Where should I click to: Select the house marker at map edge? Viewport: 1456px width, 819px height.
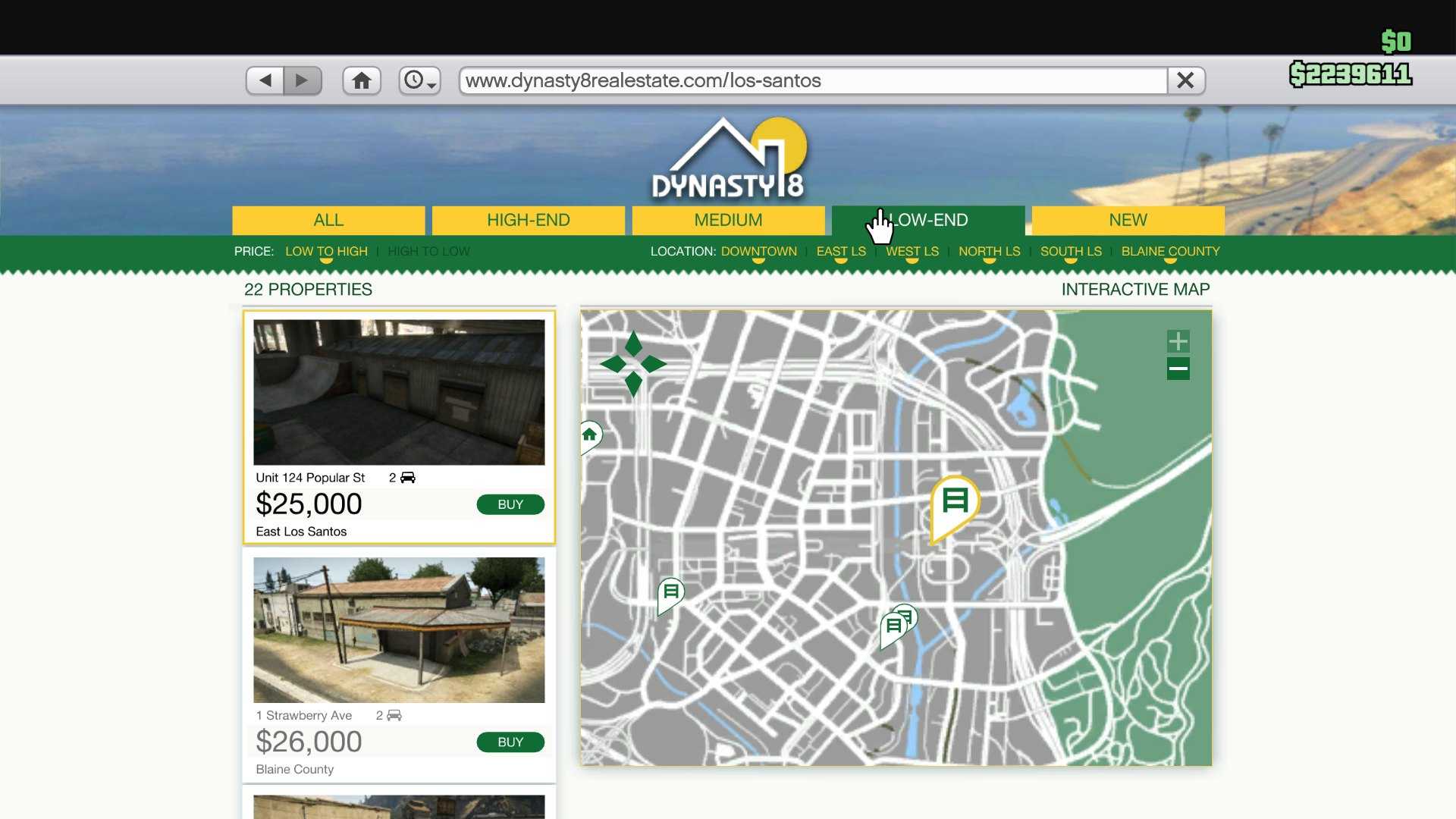pyautogui.click(x=590, y=436)
